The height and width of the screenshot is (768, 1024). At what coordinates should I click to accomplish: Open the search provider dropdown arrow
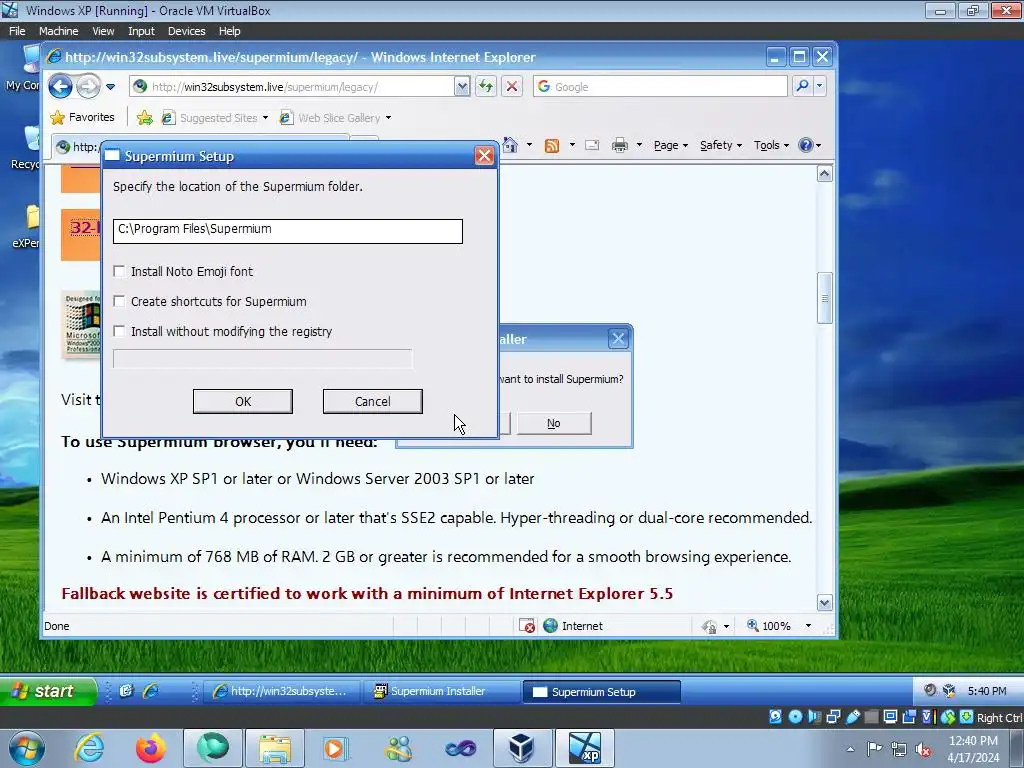coord(820,86)
